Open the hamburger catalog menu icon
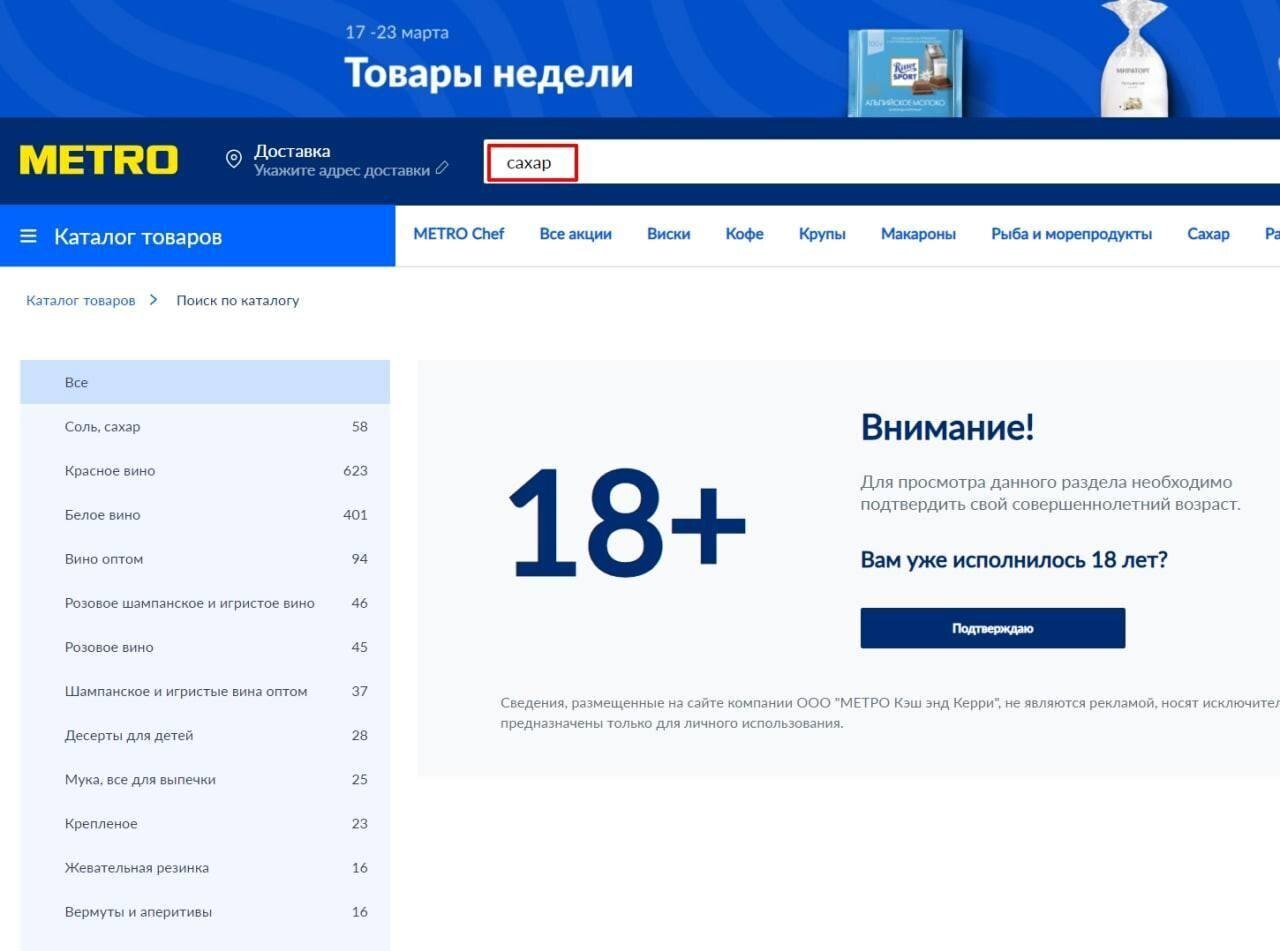This screenshot has width=1280, height=951. click(29, 236)
